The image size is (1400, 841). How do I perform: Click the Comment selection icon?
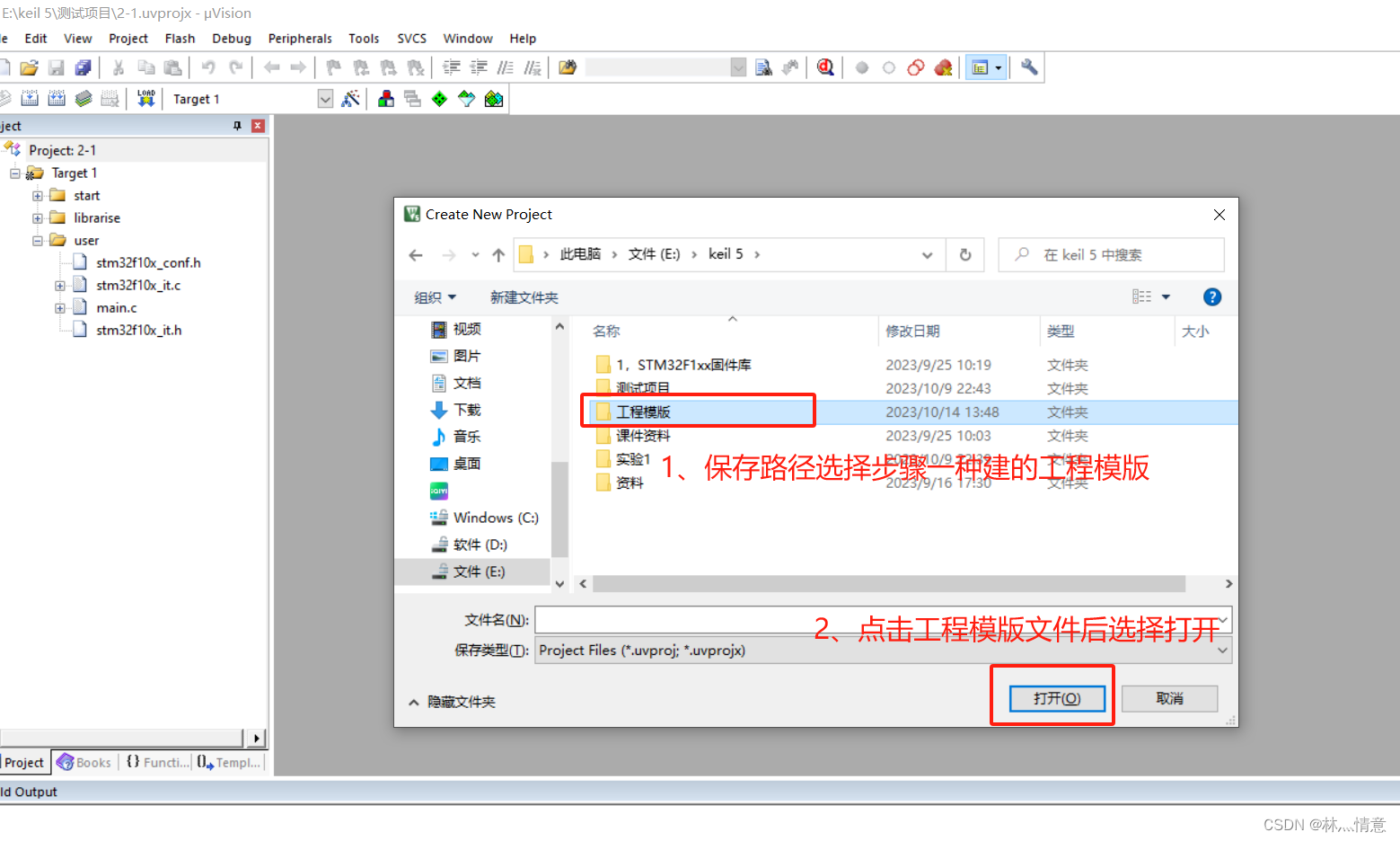506,67
